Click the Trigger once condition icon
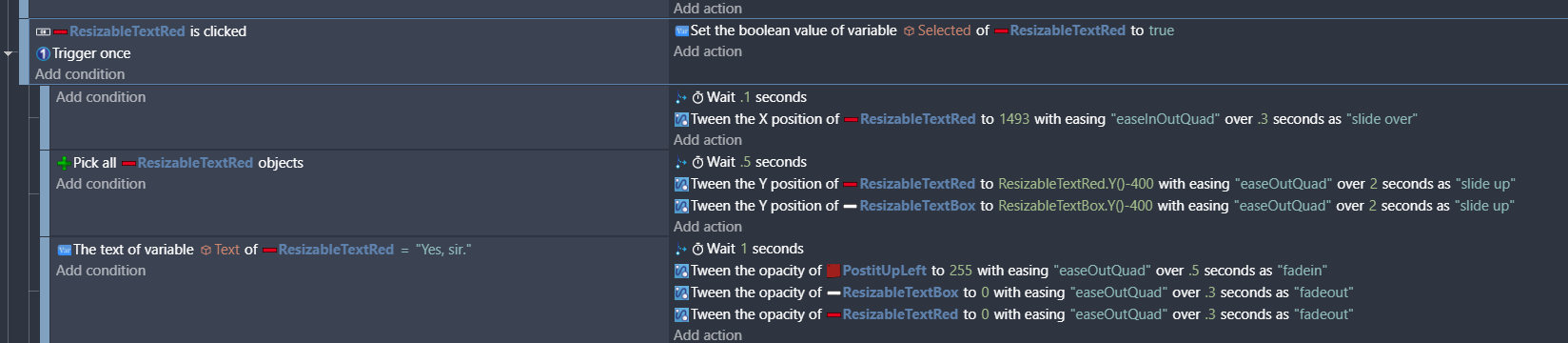Image resolution: width=1568 pixels, height=343 pixels. (43, 53)
